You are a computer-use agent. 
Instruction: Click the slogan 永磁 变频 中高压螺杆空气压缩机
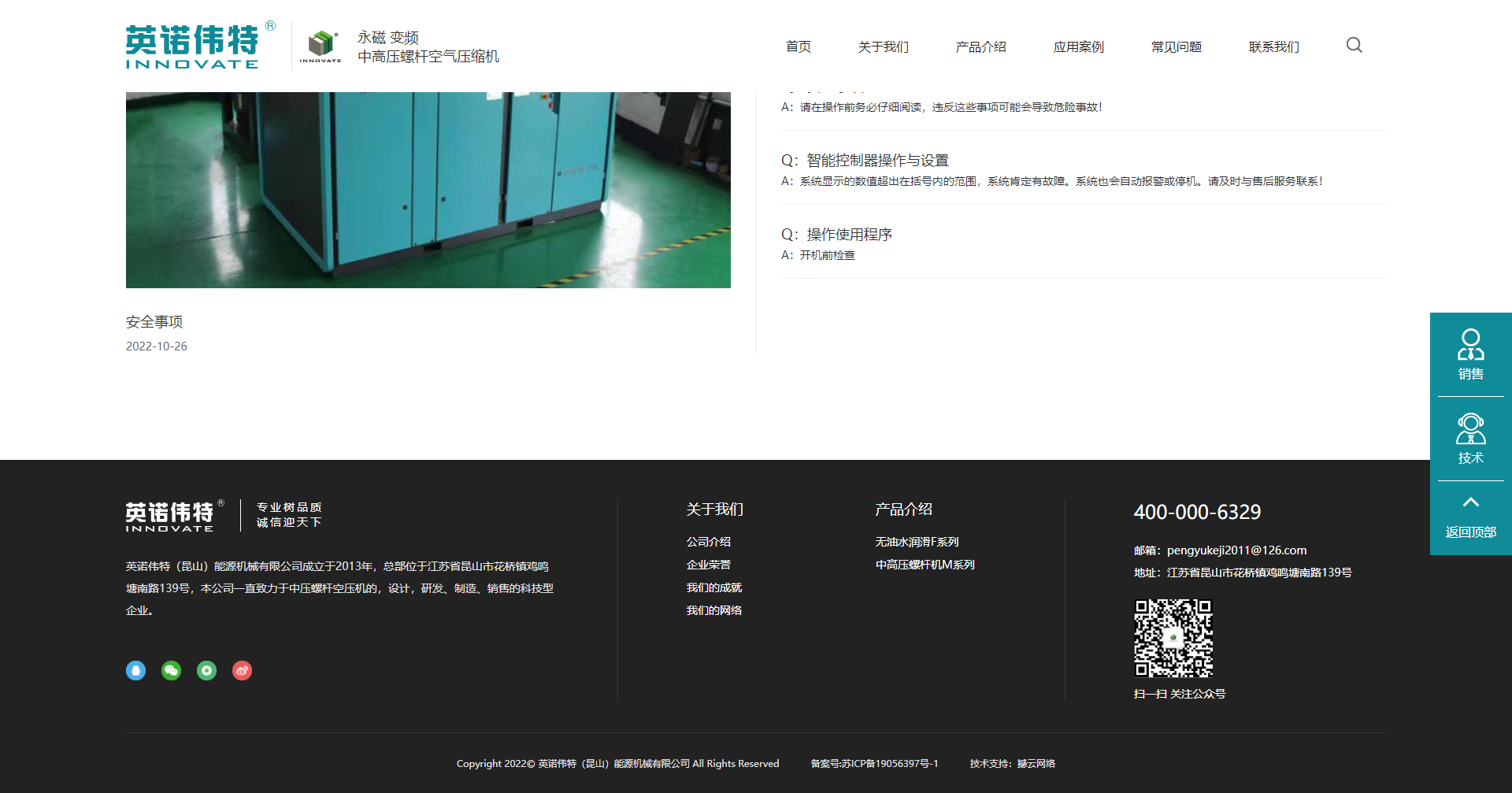point(428,47)
